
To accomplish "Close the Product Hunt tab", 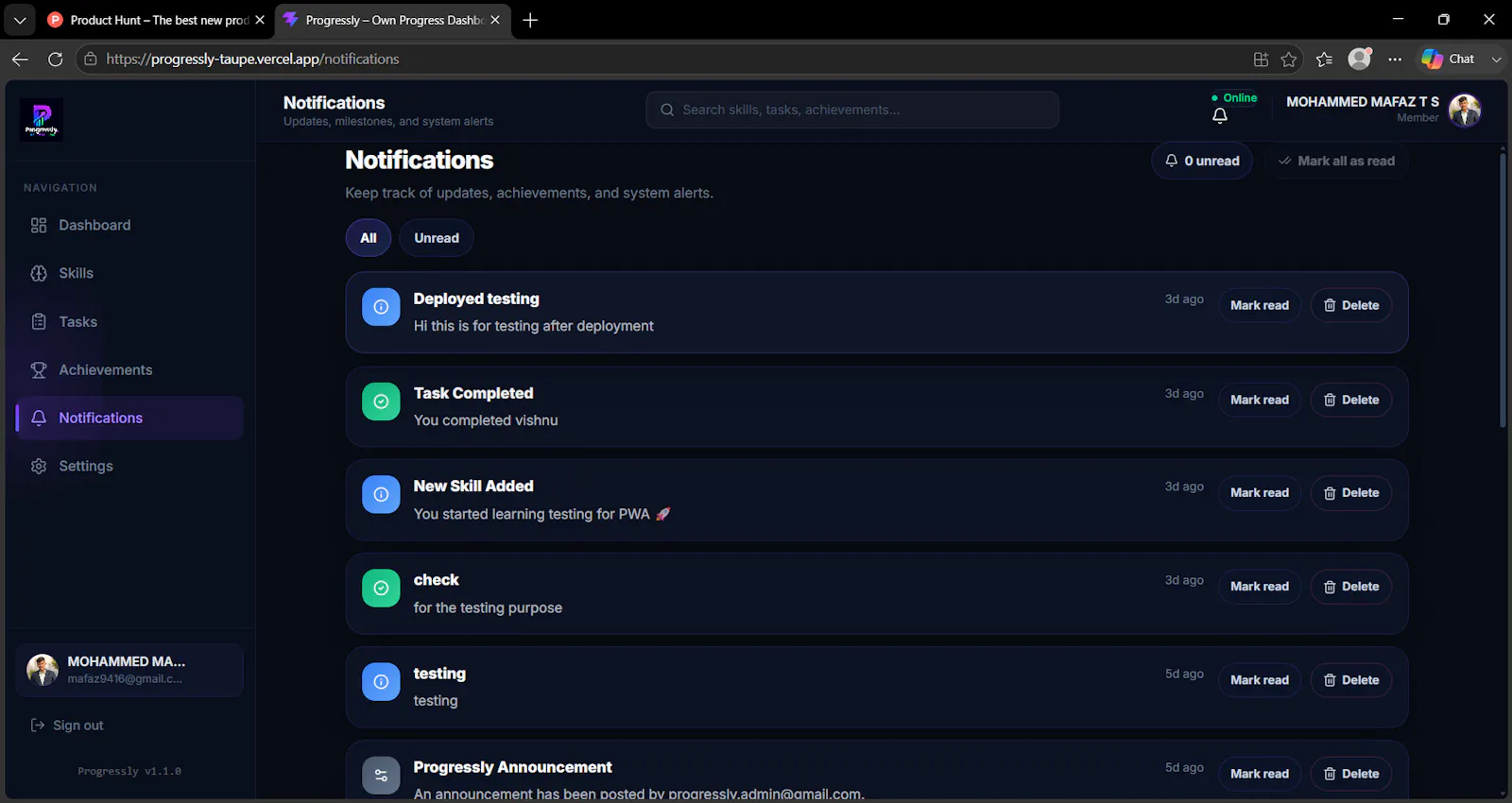I will (x=260, y=20).
